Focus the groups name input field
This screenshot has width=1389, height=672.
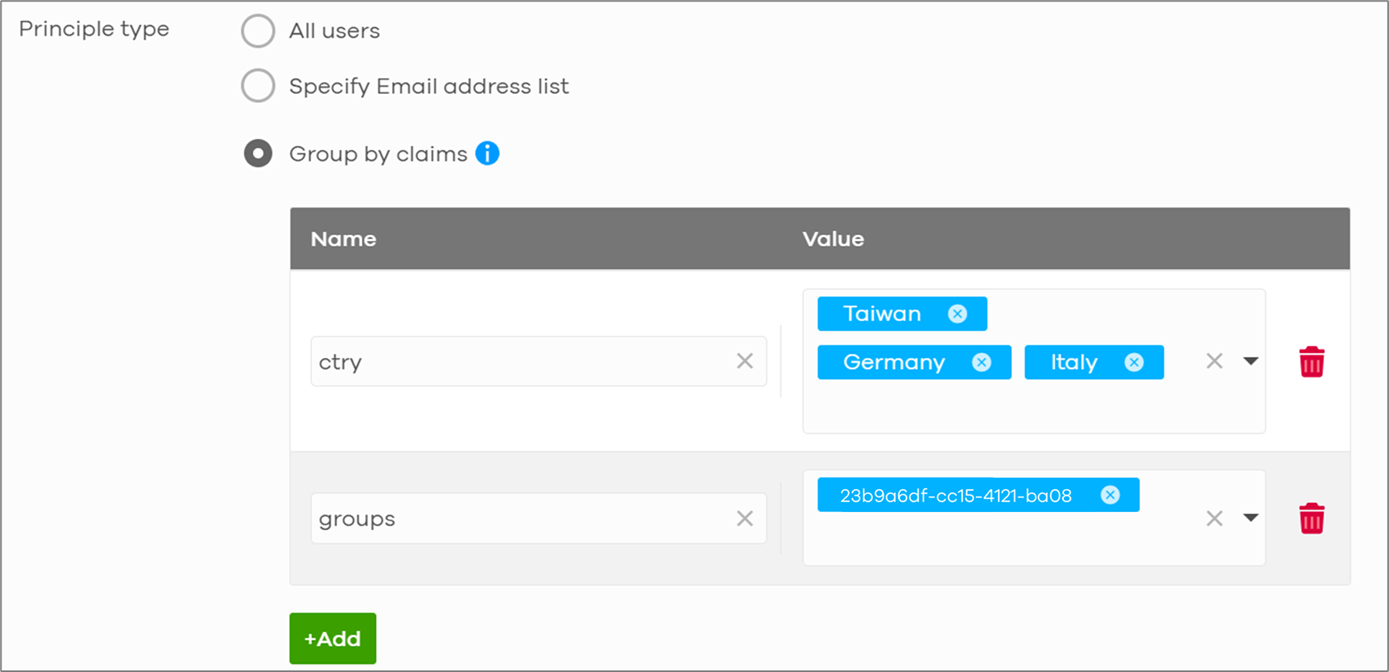point(538,518)
